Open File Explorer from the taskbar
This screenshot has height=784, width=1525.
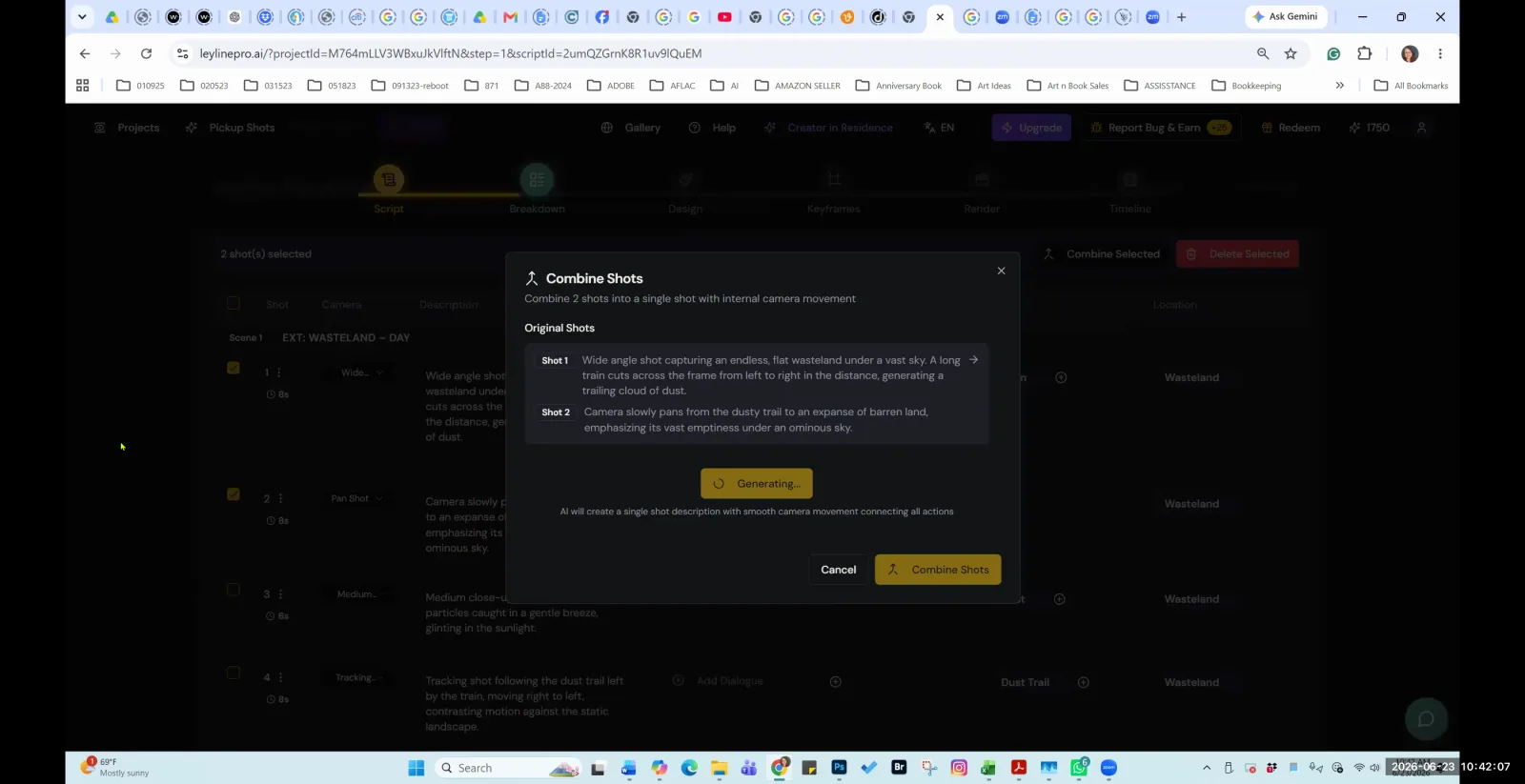pos(719,767)
